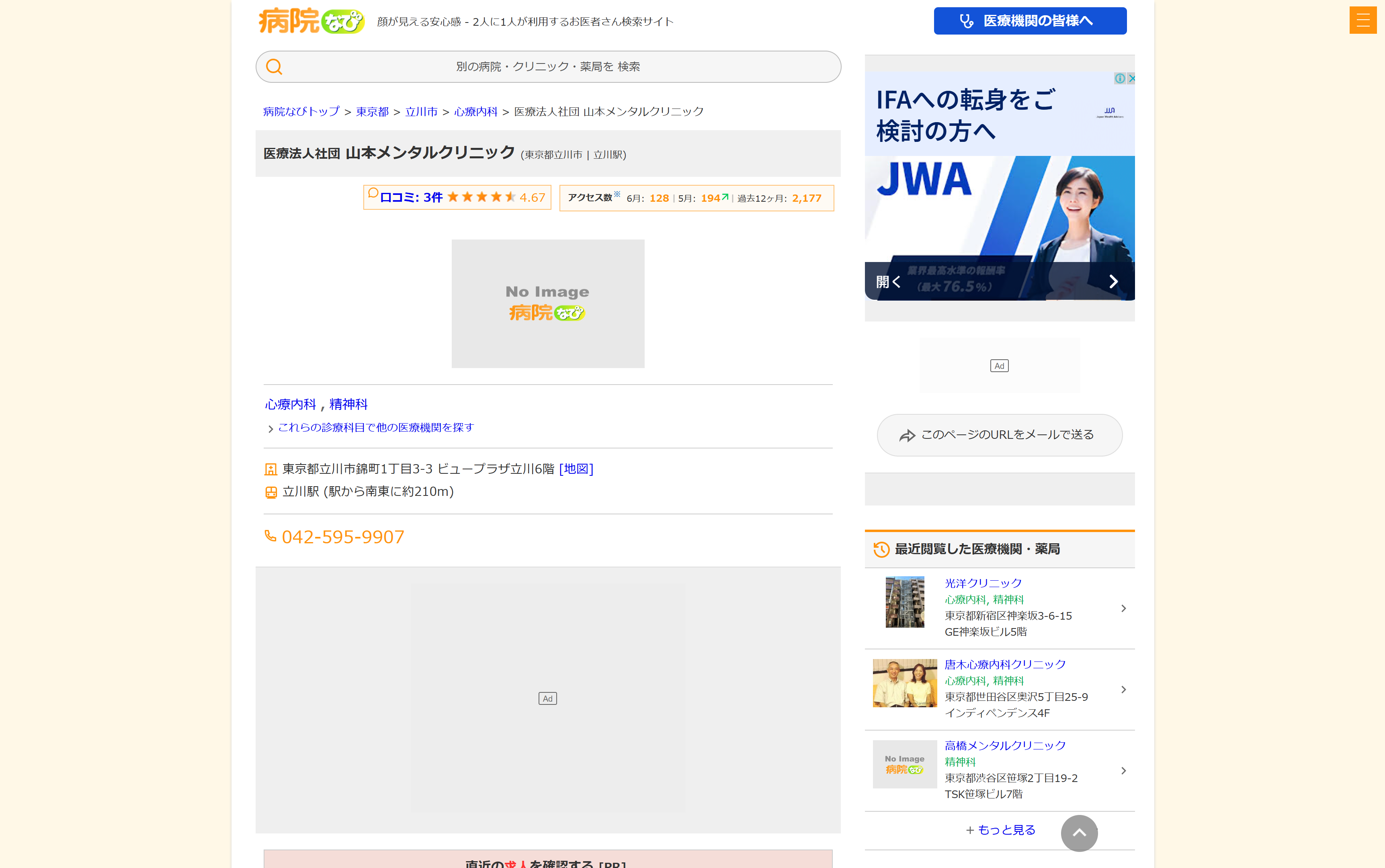Click the ad info icon
Screen dimensions: 1385x868
1120,78
